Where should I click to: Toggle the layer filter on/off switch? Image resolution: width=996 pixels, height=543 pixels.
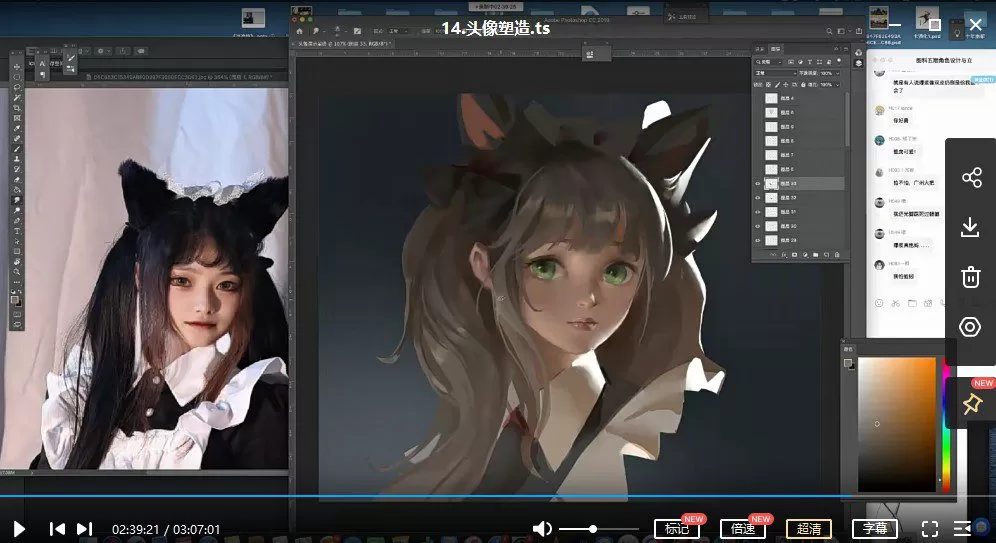[x=839, y=60]
